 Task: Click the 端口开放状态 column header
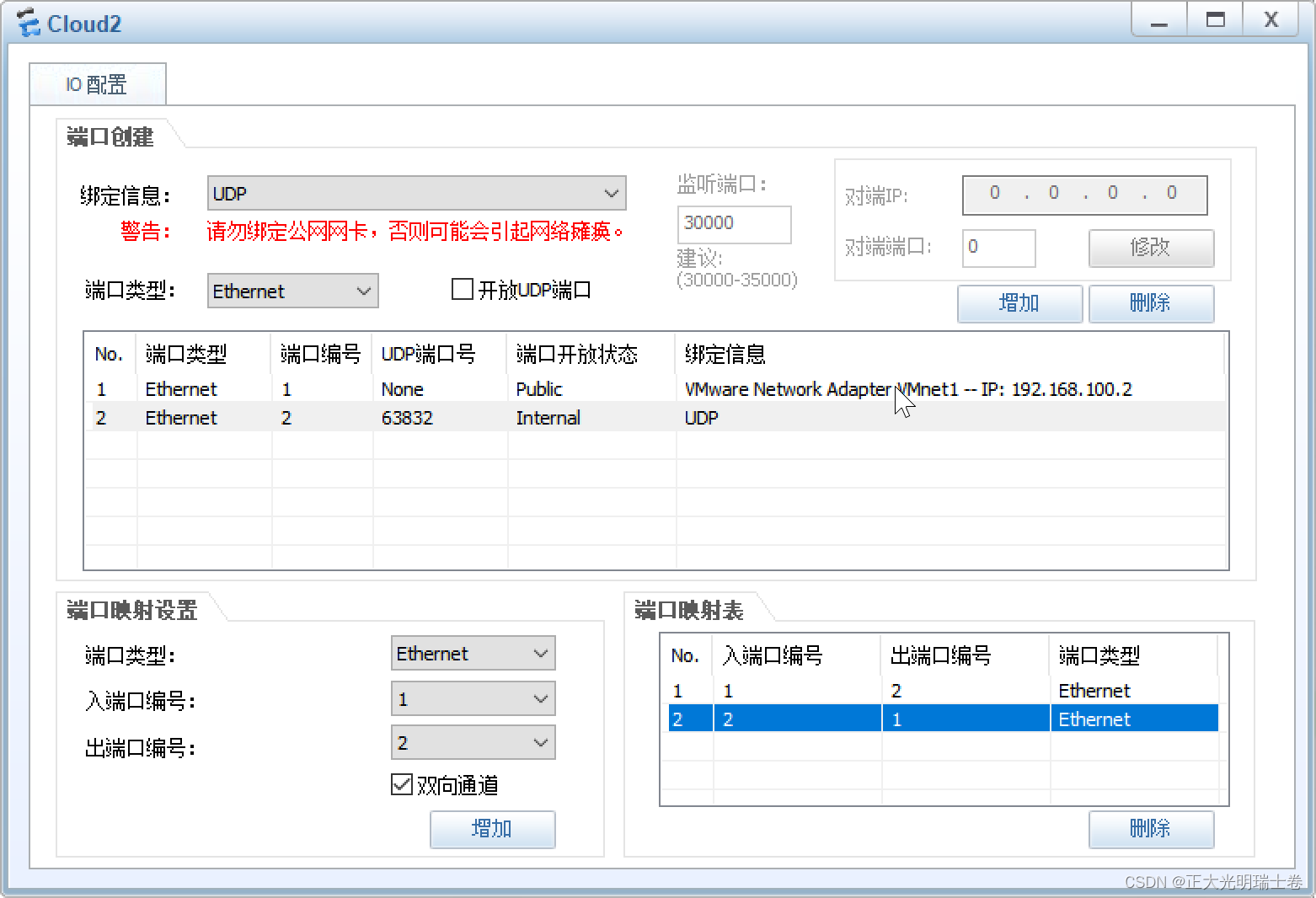click(x=591, y=354)
